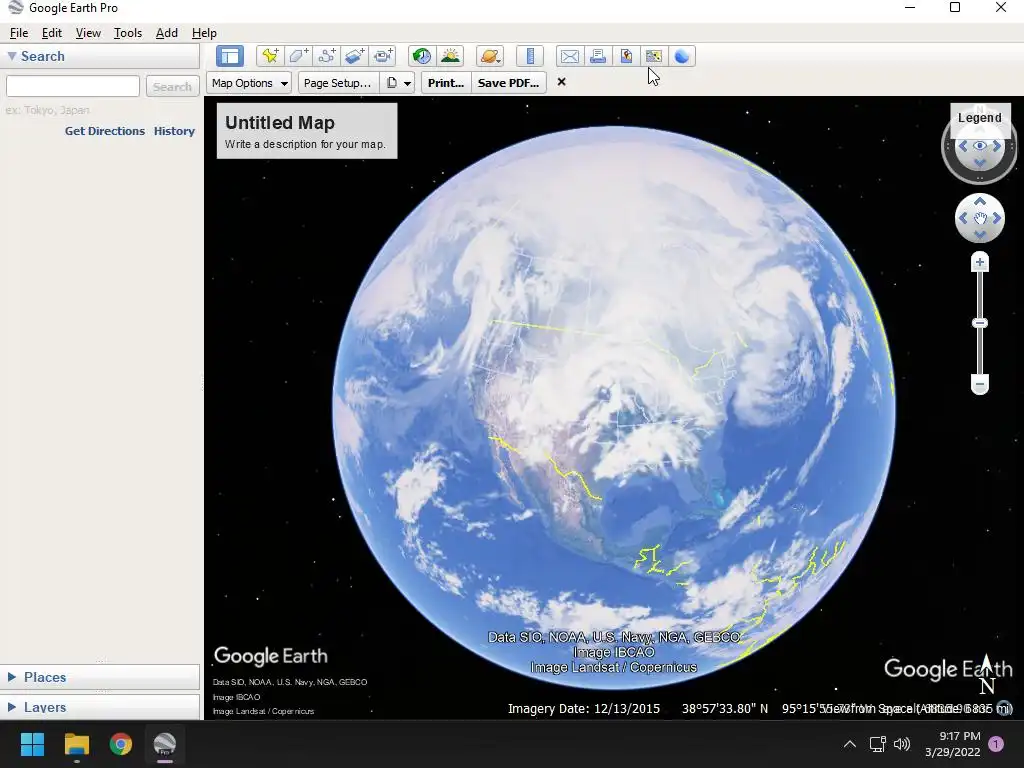Open the Map Options dropdown
Image resolution: width=1024 pixels, height=768 pixels.
pos(249,83)
